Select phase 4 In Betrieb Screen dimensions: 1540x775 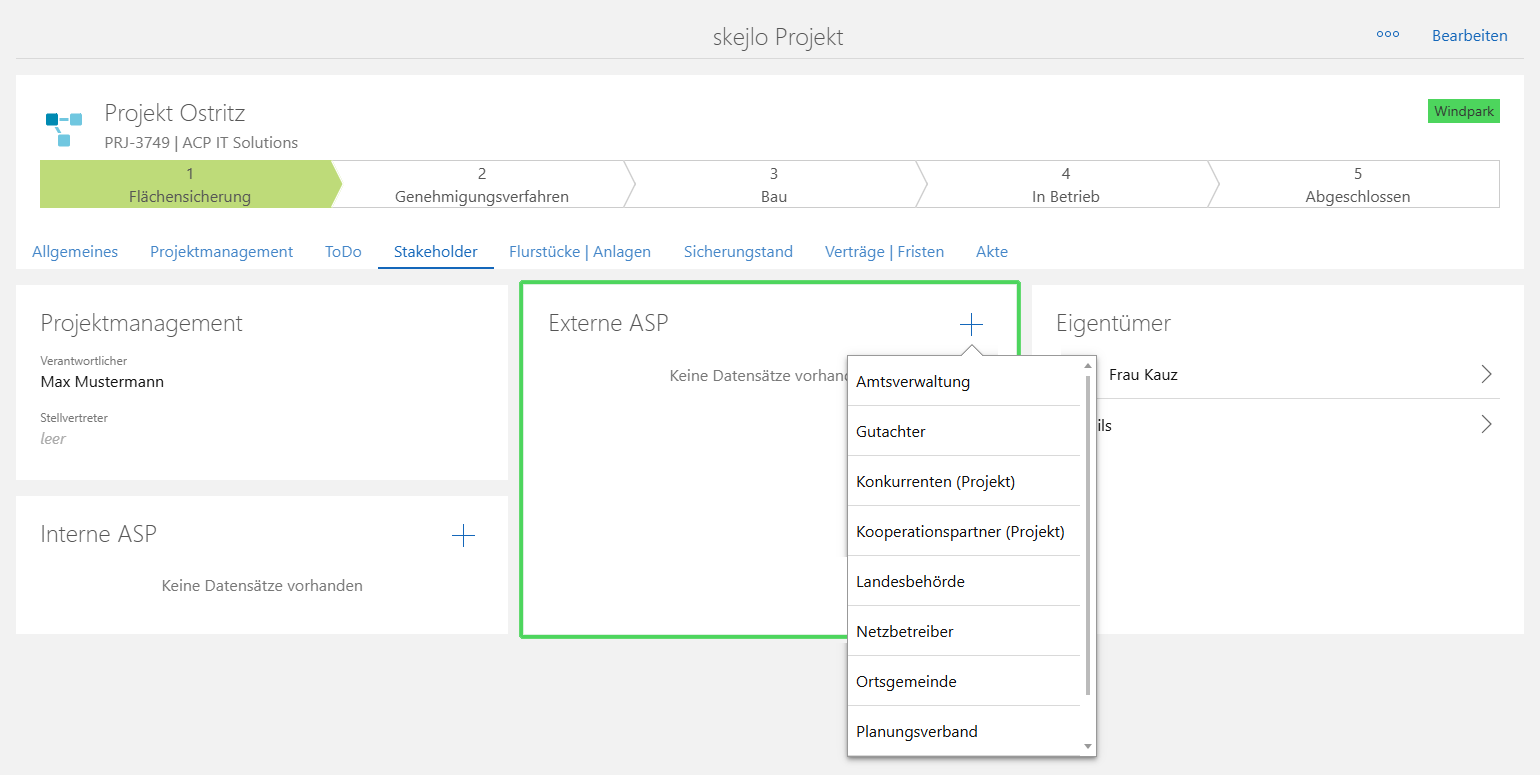pos(1066,184)
